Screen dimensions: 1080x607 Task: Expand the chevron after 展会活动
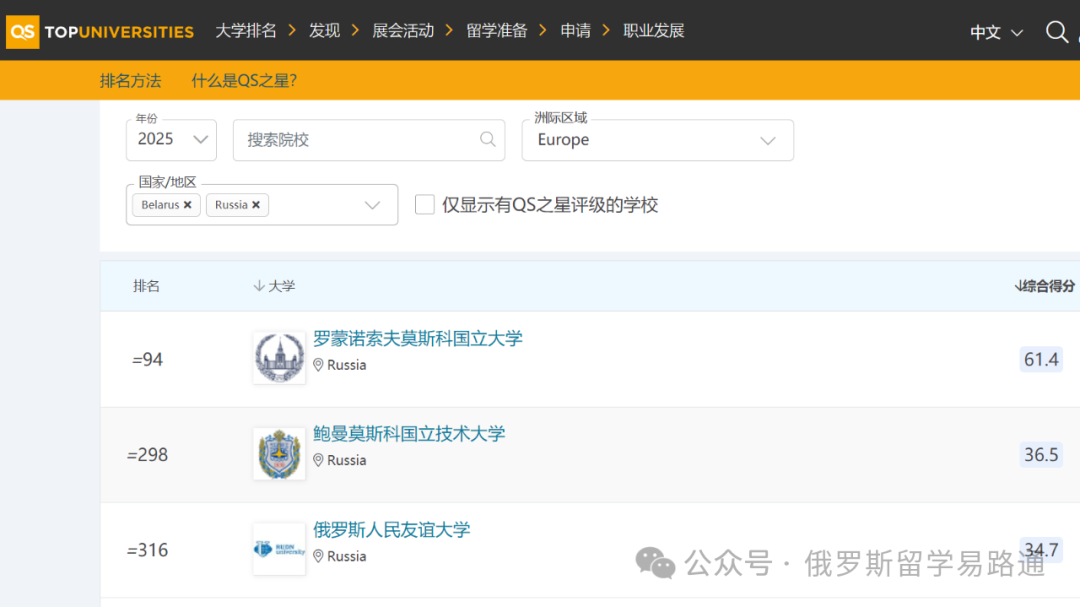point(449,30)
